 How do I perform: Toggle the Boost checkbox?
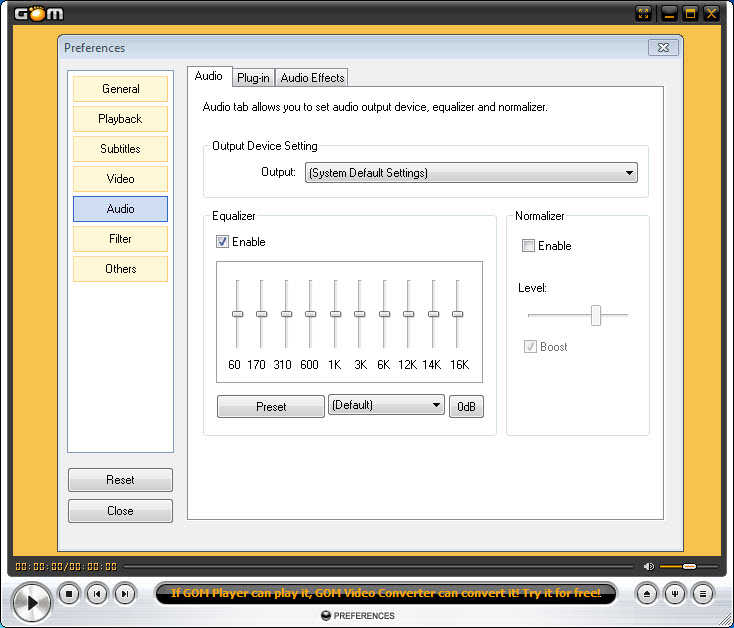click(x=528, y=347)
